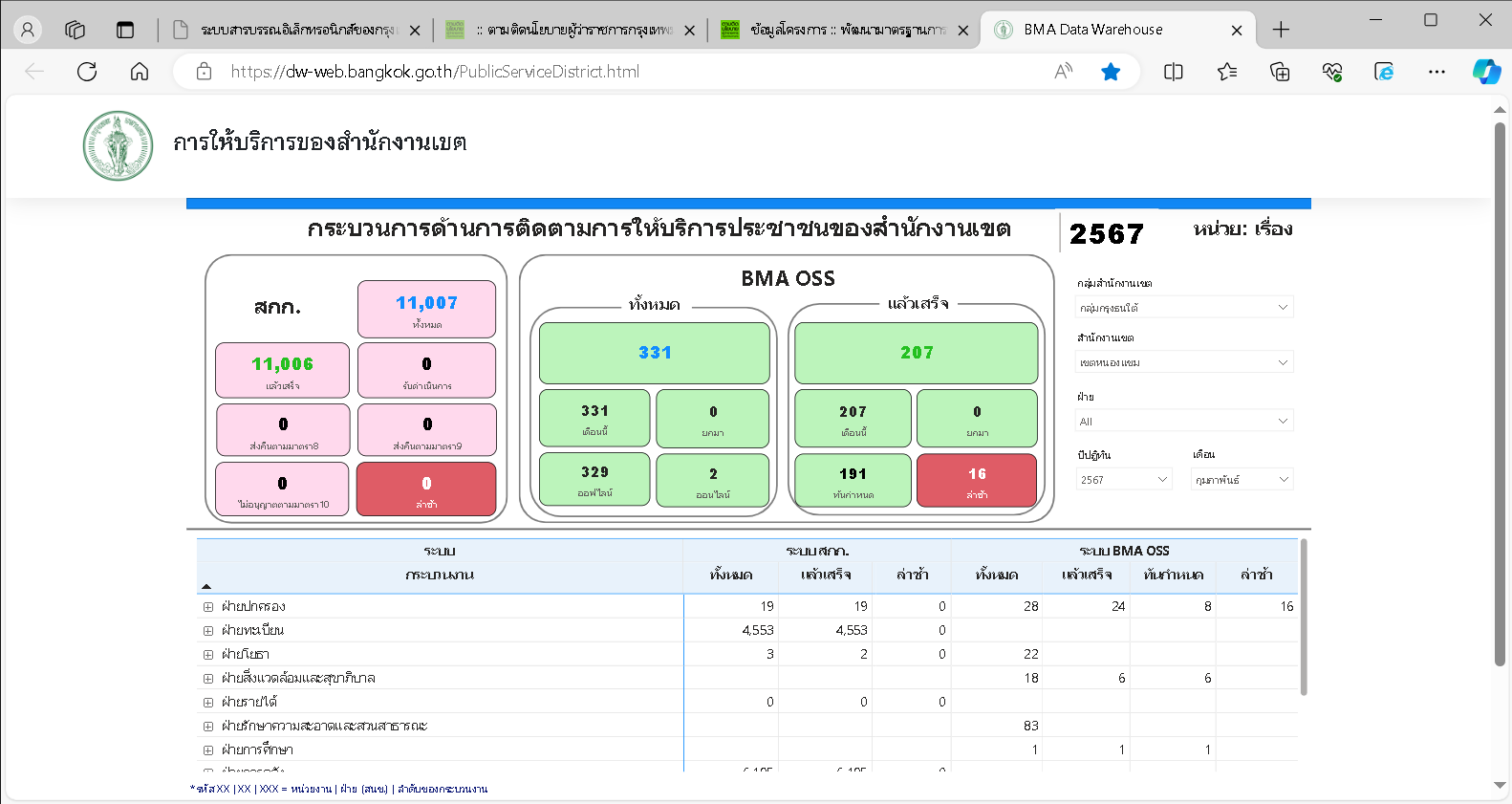Open the split screen icon

[1174, 72]
